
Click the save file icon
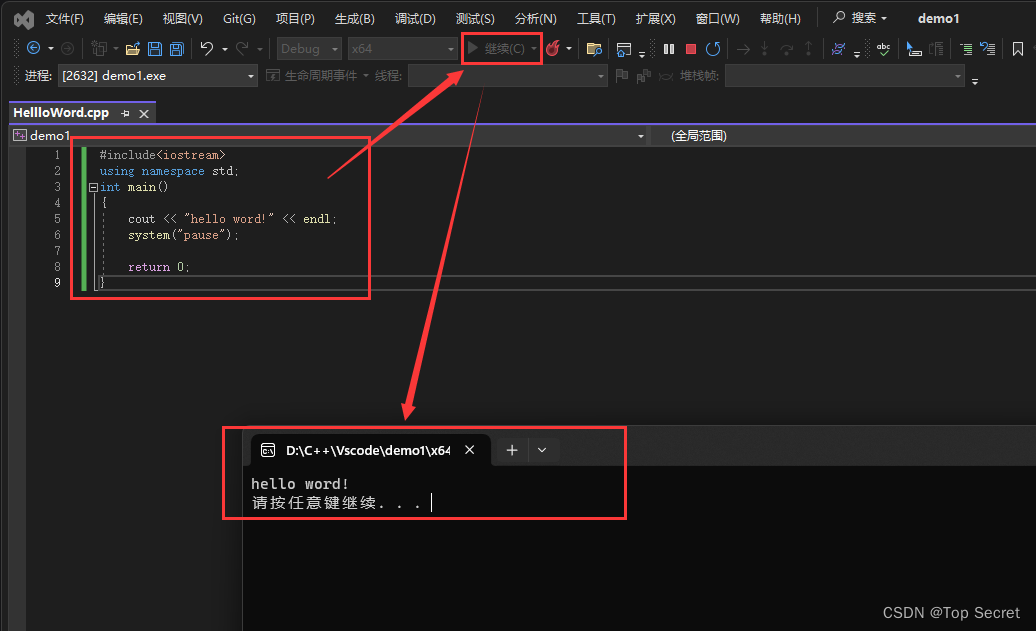tap(155, 48)
